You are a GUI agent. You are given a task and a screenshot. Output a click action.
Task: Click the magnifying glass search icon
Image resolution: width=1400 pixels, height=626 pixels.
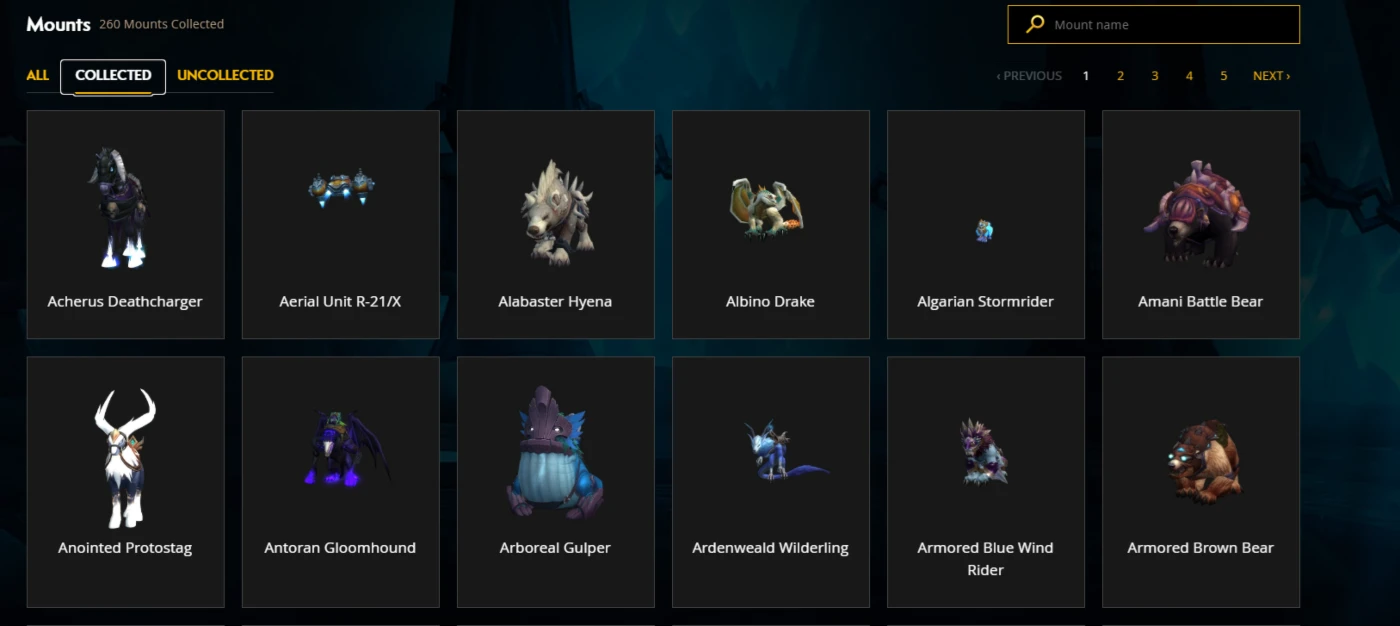pos(1035,24)
